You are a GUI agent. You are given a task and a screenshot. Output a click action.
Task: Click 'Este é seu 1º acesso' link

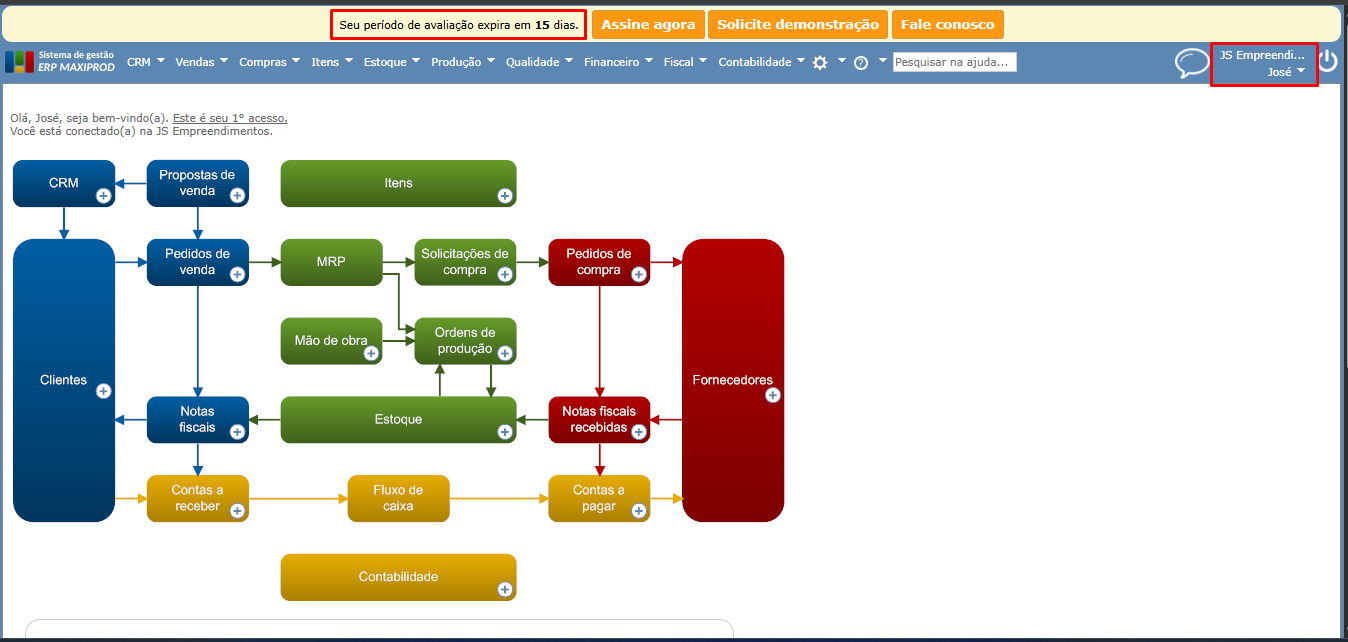(230, 118)
